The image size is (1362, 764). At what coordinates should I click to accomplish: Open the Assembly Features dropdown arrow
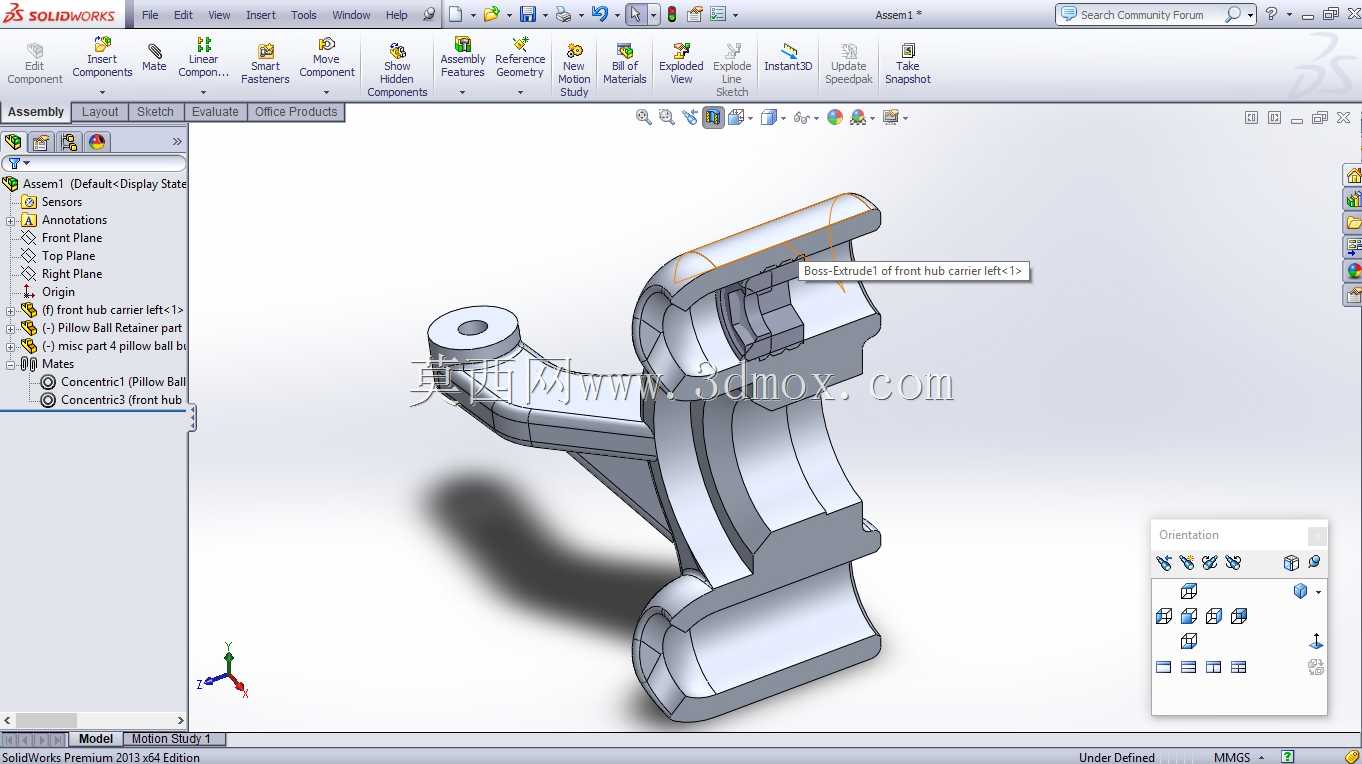(462, 92)
